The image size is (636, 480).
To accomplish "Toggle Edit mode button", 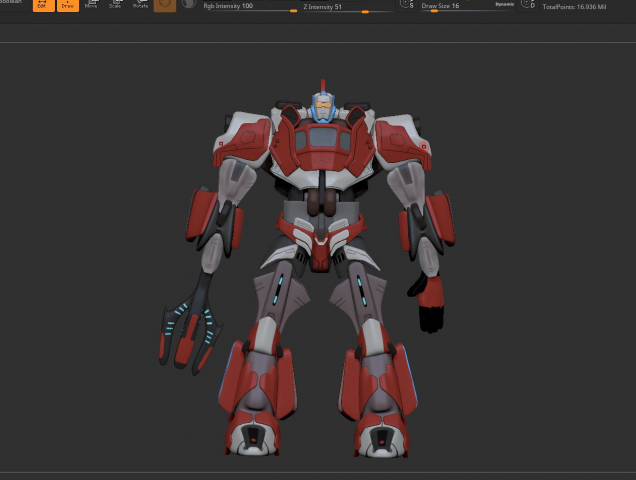I will [43, 5].
